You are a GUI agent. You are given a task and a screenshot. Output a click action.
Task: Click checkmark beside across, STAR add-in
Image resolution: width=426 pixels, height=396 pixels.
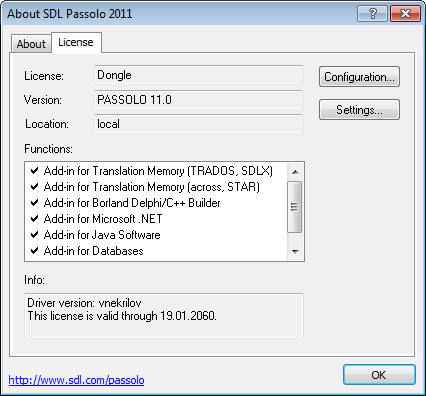[x=34, y=187]
